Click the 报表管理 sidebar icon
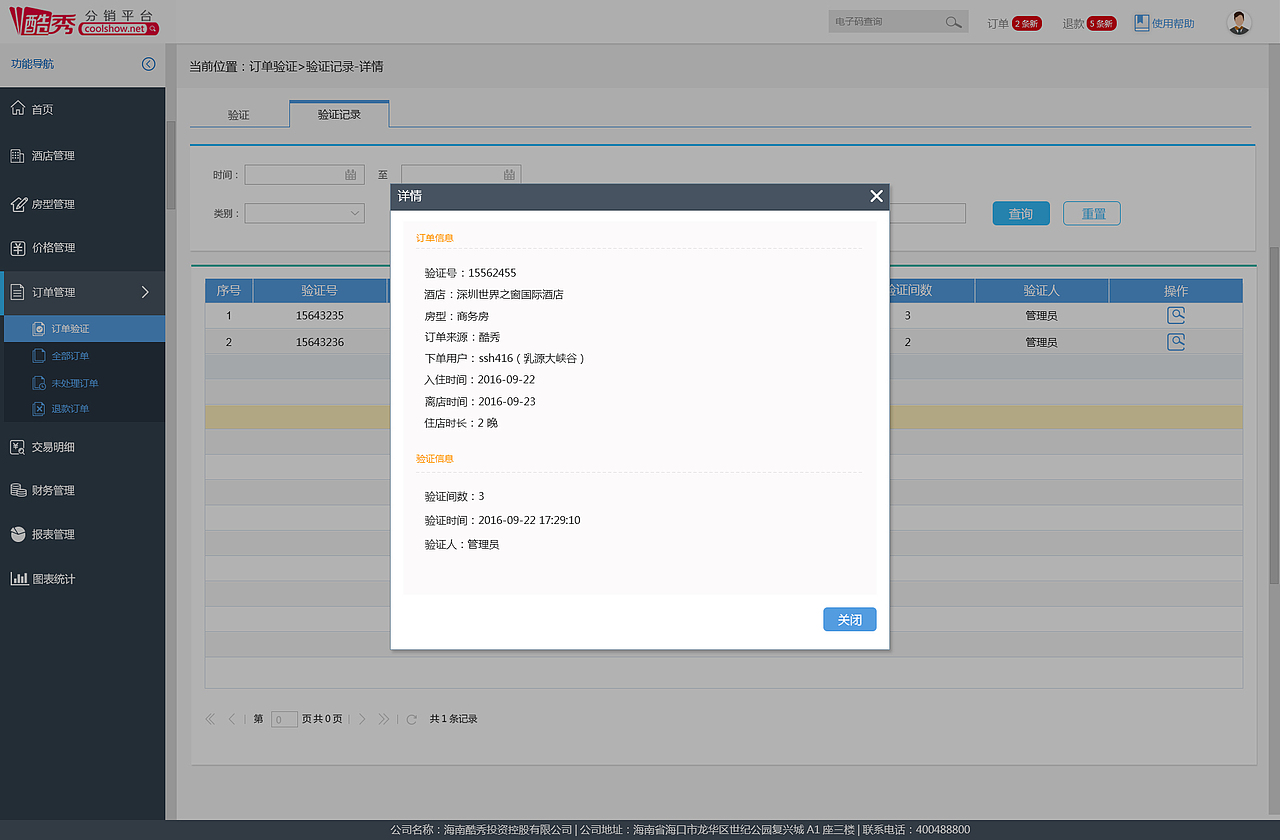1280x840 pixels. (17, 534)
